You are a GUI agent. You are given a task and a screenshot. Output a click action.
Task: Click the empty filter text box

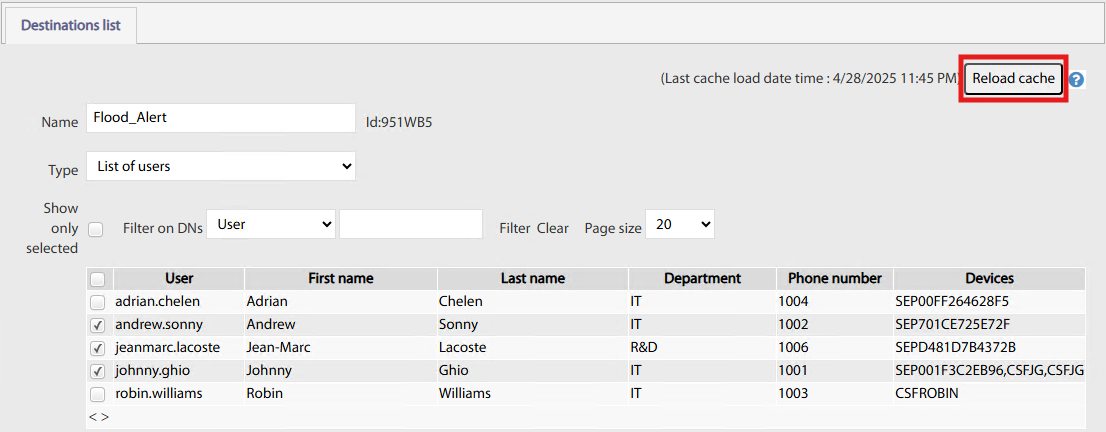coord(411,225)
